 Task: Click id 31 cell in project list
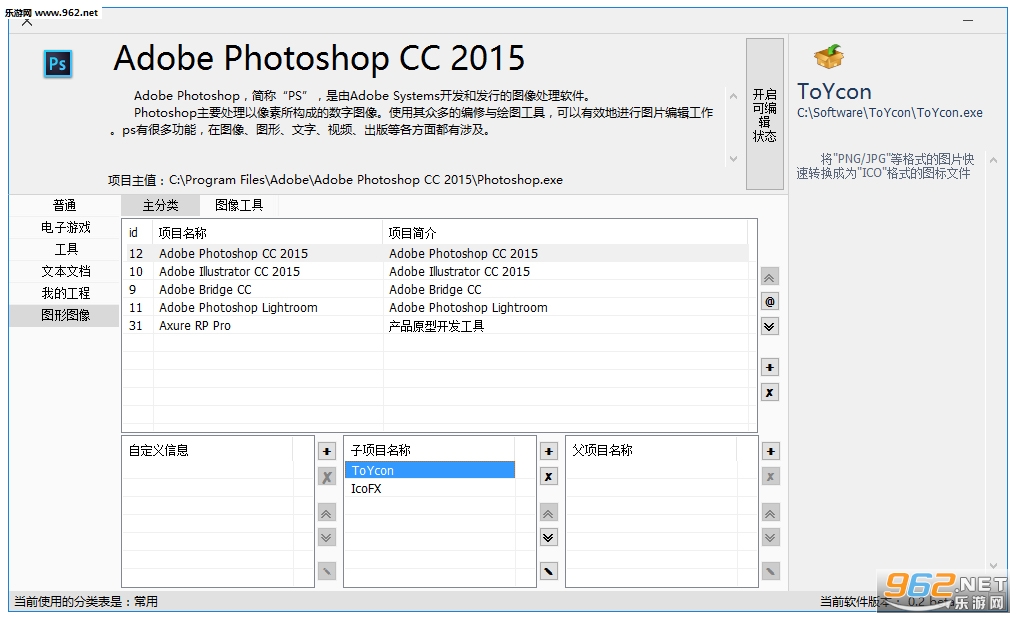[x=135, y=326]
